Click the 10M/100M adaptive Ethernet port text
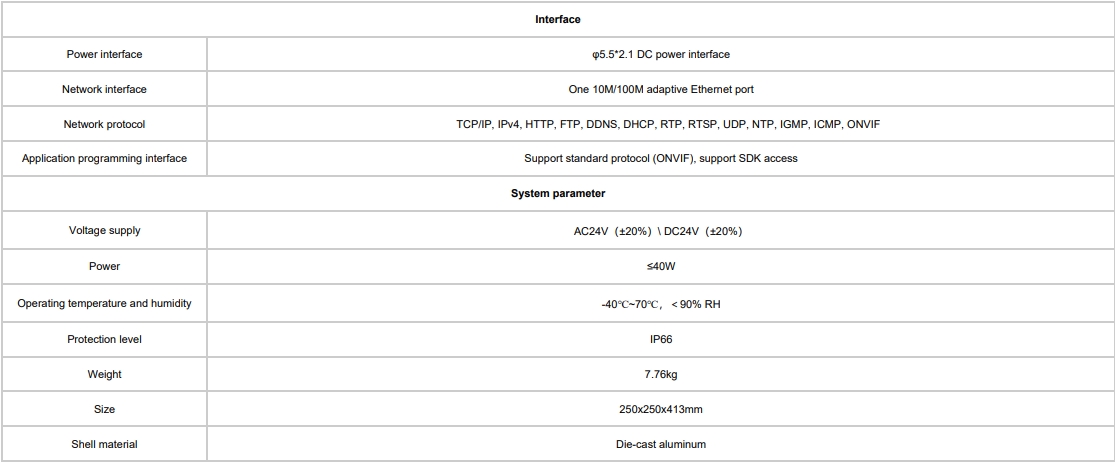Viewport: 1115px width, 463px height. click(660, 89)
